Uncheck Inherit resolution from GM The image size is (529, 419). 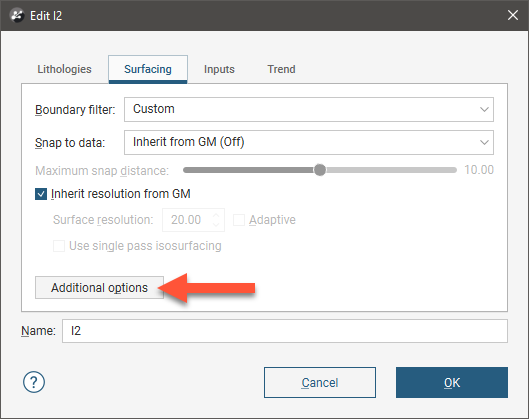(x=41, y=194)
